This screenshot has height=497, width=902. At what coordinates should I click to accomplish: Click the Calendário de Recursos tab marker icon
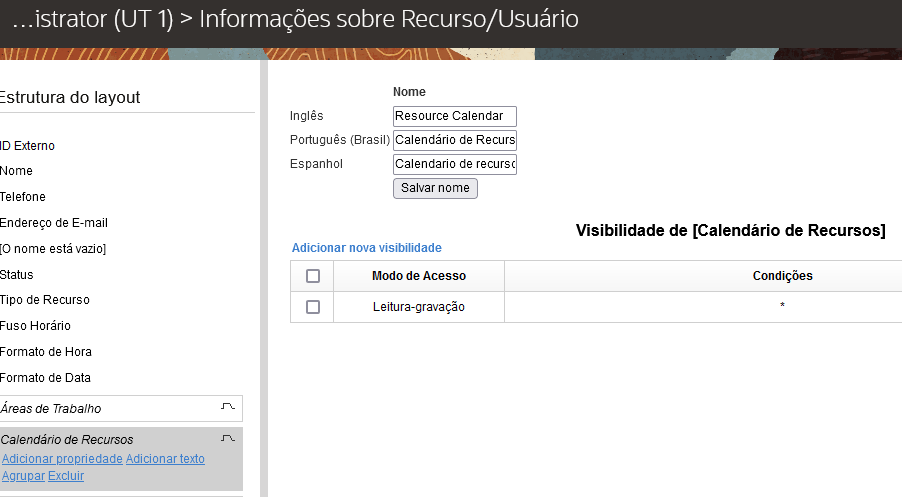pos(228,438)
